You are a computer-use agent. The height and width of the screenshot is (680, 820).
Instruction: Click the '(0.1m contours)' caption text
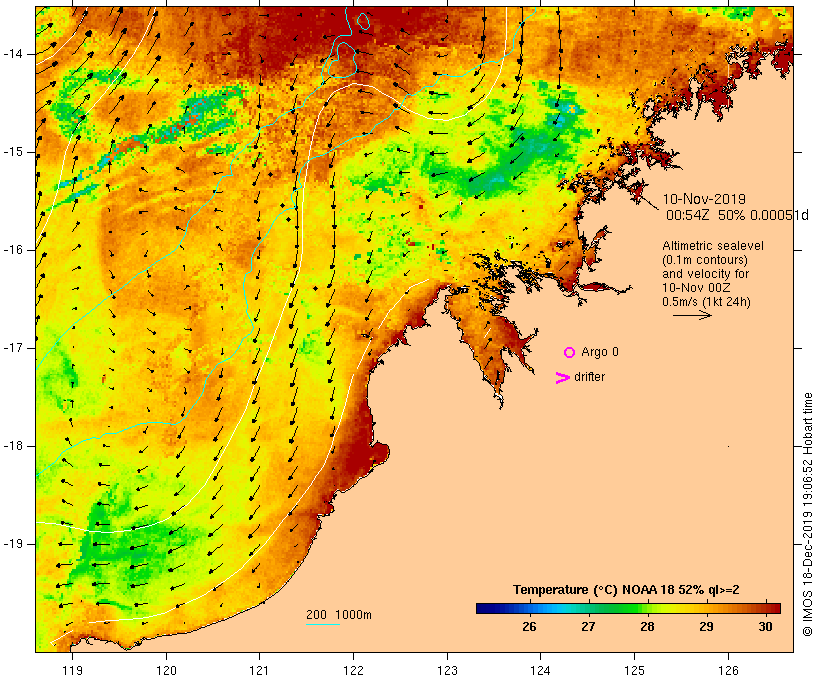pyautogui.click(x=705, y=260)
